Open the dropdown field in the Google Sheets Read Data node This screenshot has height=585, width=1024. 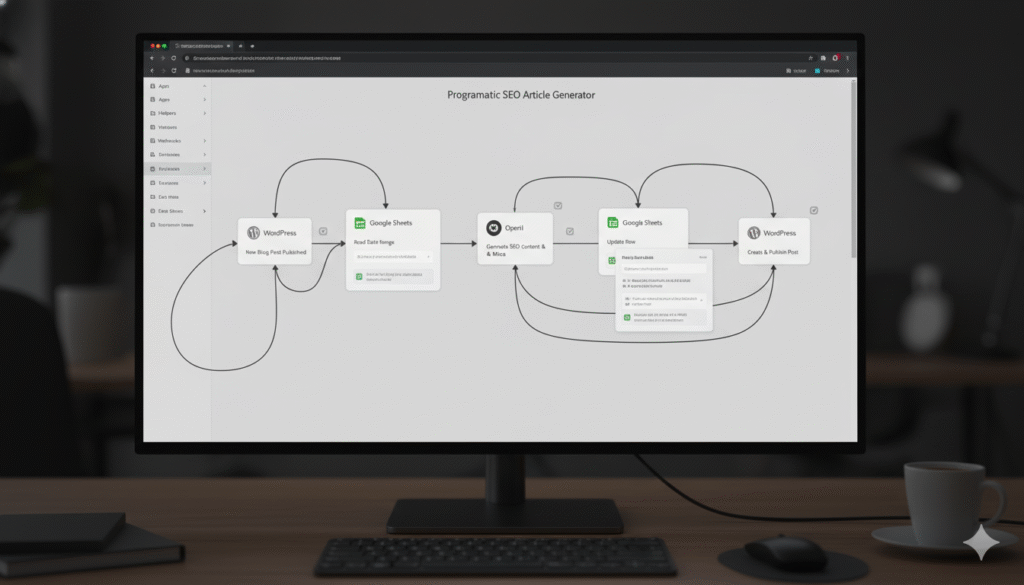392,257
